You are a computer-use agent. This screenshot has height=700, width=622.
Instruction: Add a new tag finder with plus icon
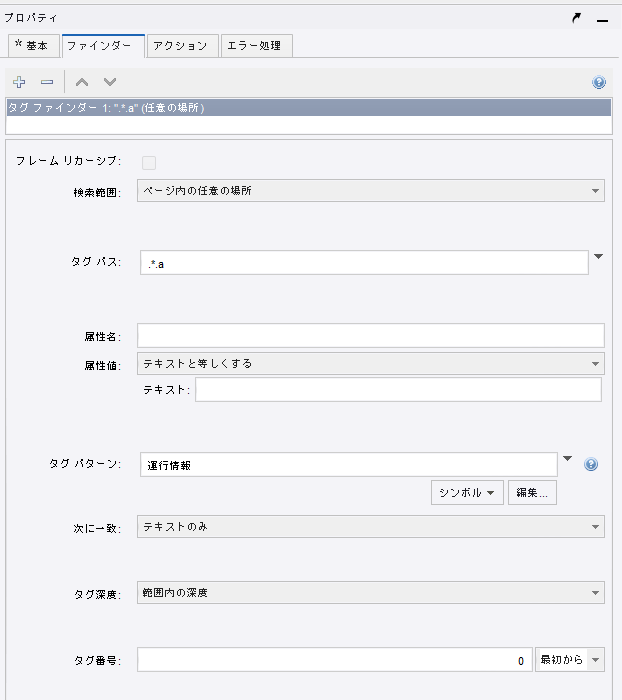(19, 82)
